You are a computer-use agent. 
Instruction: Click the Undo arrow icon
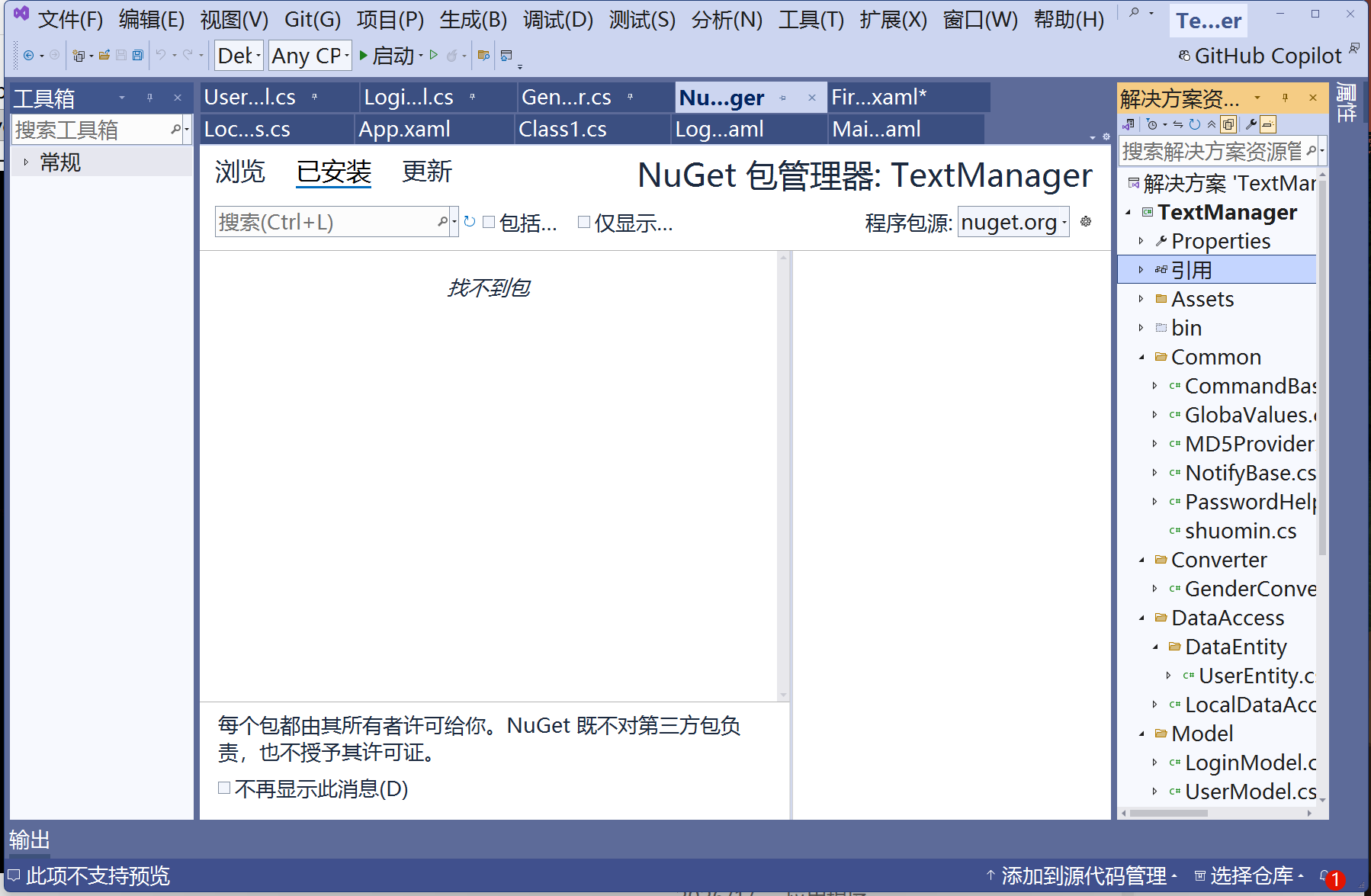tap(161, 55)
